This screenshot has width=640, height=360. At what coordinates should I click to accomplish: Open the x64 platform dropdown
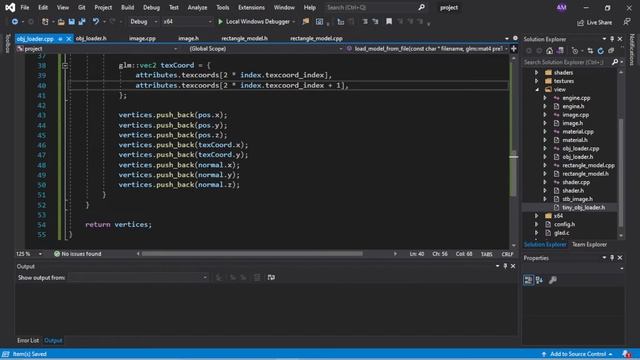[187, 22]
